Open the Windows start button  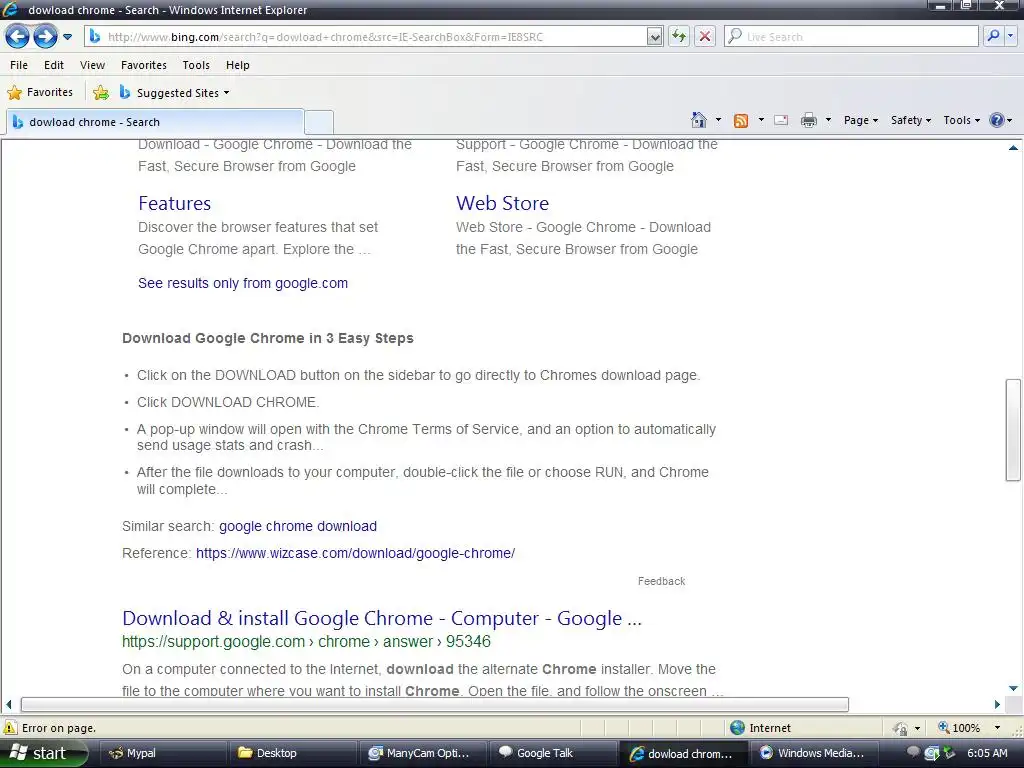tap(43, 753)
